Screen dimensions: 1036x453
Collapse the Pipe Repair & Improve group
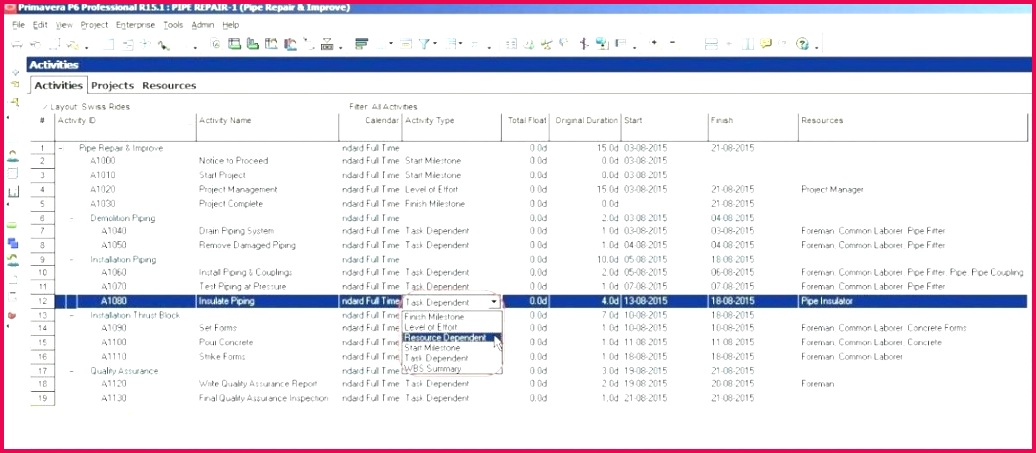click(x=60, y=147)
